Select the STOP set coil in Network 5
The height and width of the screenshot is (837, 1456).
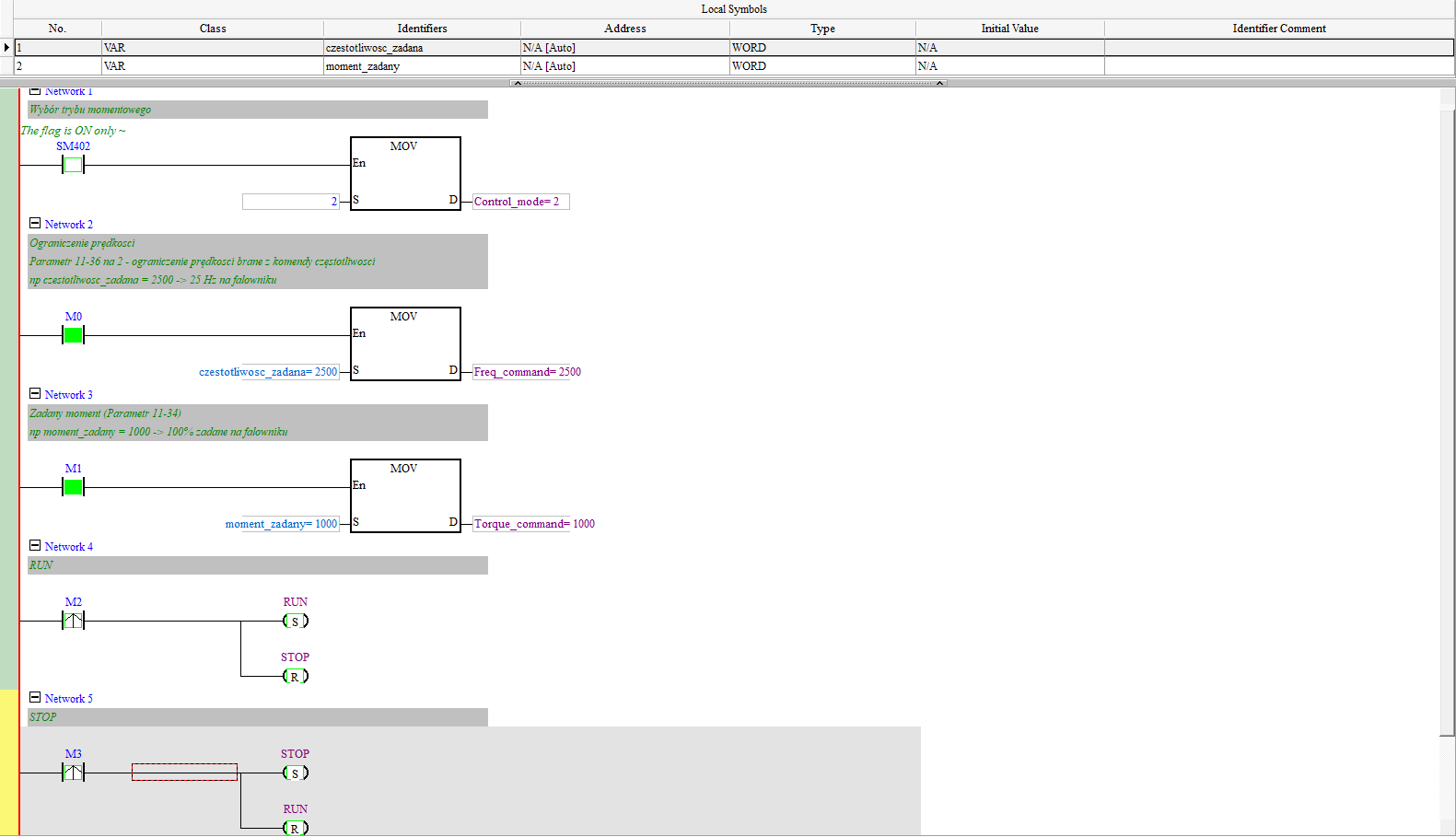tap(295, 773)
